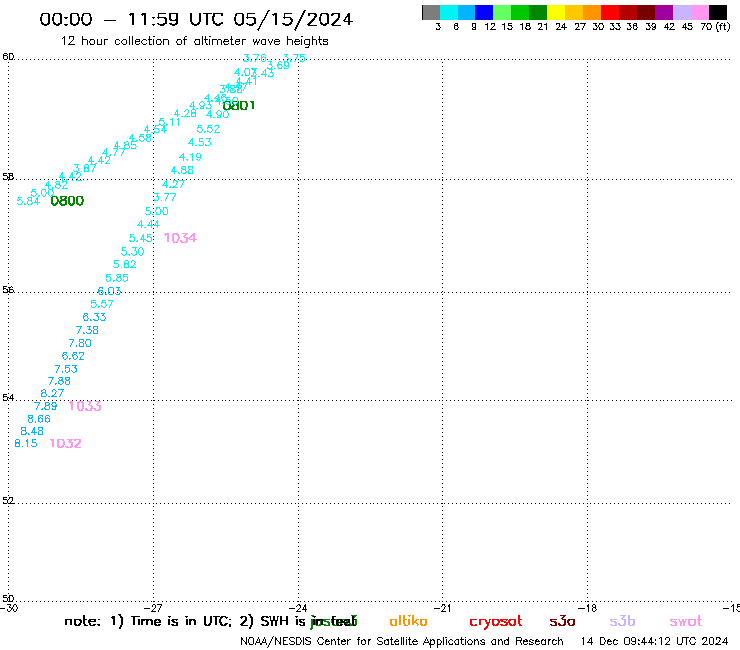Screen dimensions: 740x650
Task: Pick the purple swatch in the legend bar
Action: coord(664,12)
